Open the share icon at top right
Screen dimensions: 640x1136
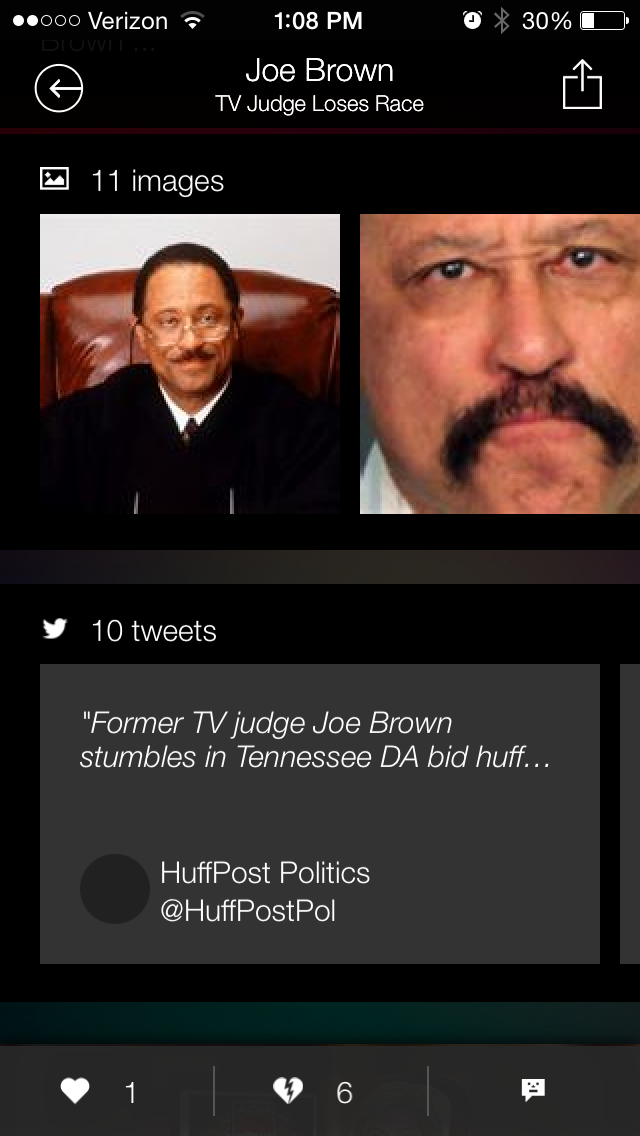pyautogui.click(x=583, y=85)
